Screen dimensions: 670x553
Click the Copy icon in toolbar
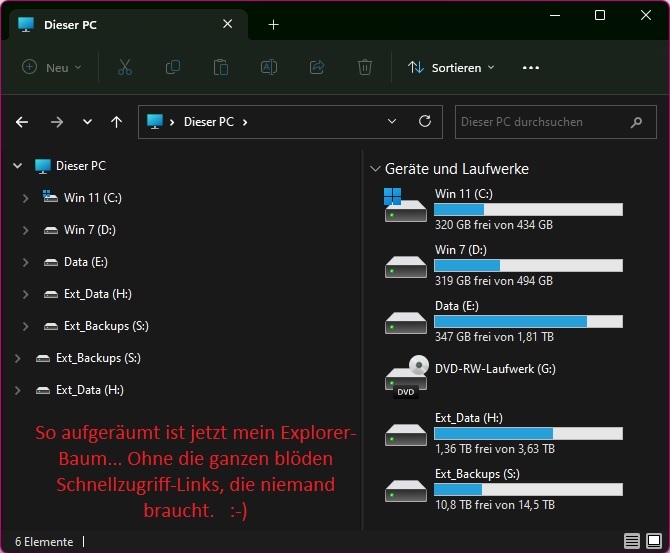pyautogui.click(x=173, y=67)
